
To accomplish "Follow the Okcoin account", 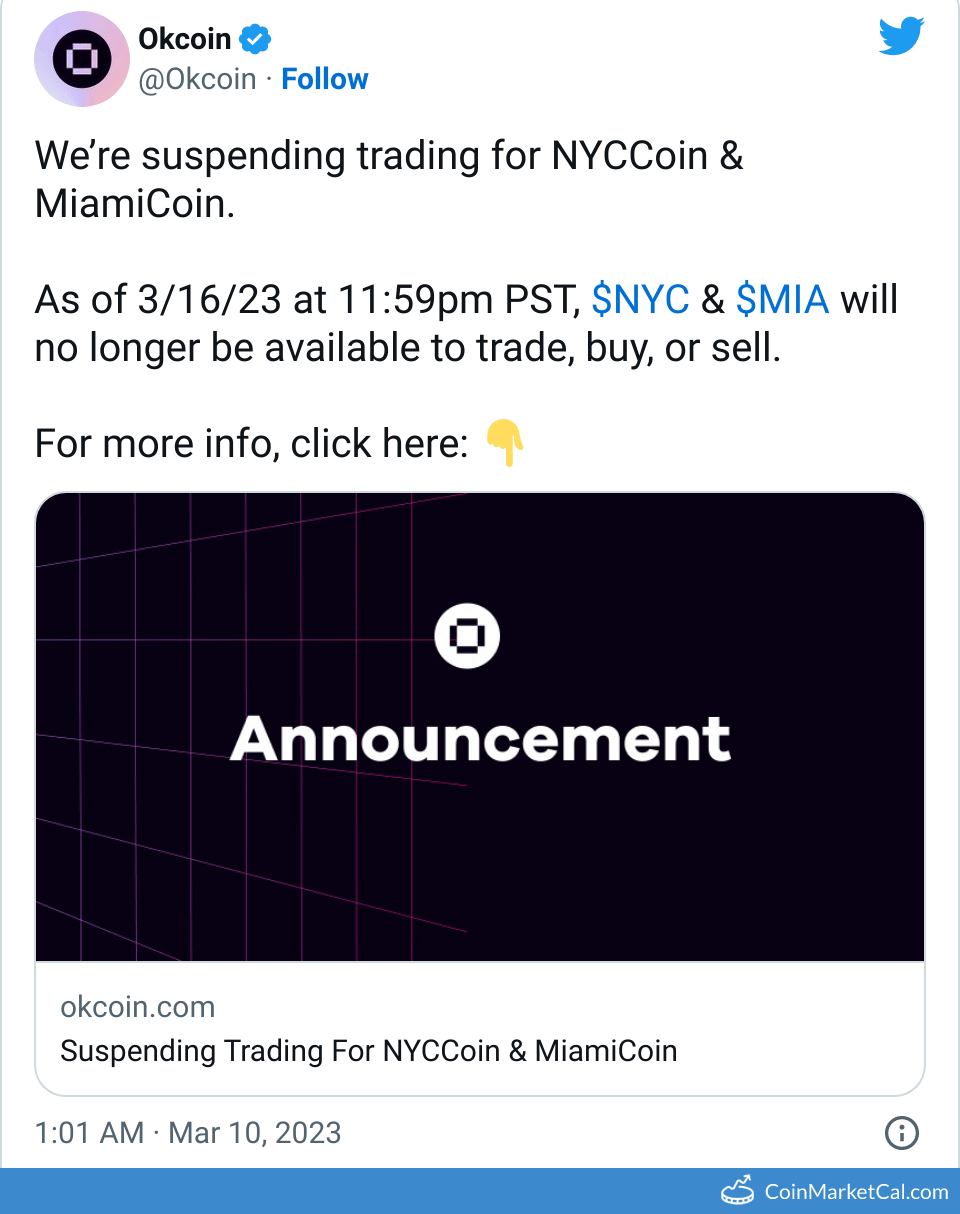I will 325,79.
